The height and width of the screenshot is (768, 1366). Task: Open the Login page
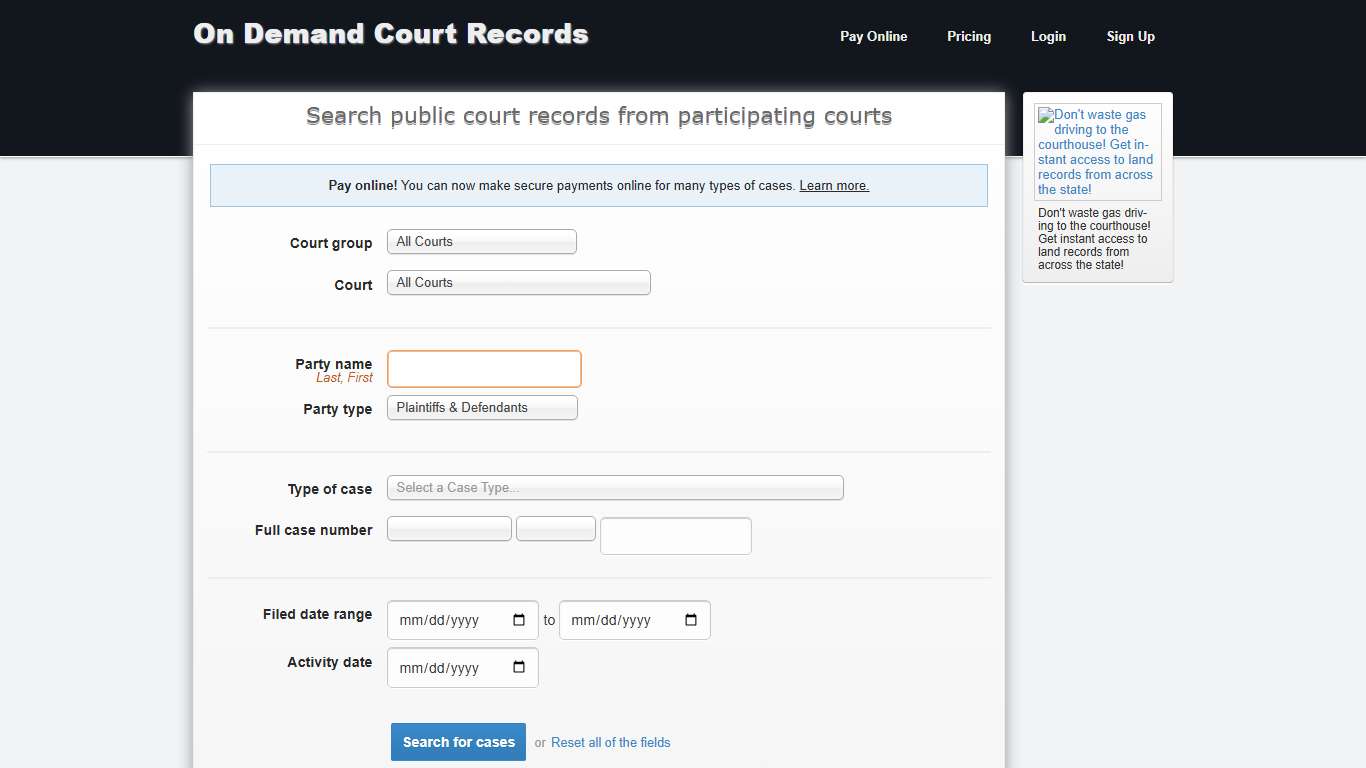(1048, 36)
